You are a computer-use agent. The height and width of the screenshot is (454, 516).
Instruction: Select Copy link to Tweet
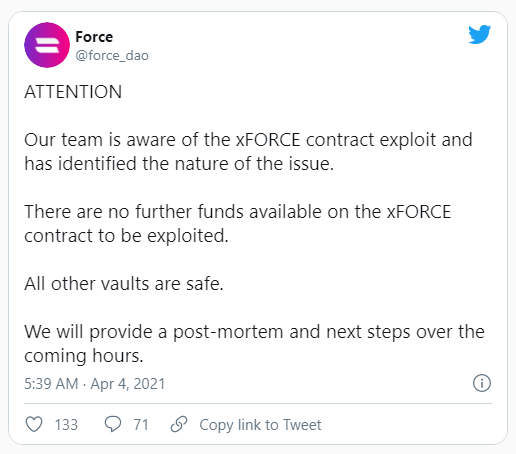coord(260,425)
